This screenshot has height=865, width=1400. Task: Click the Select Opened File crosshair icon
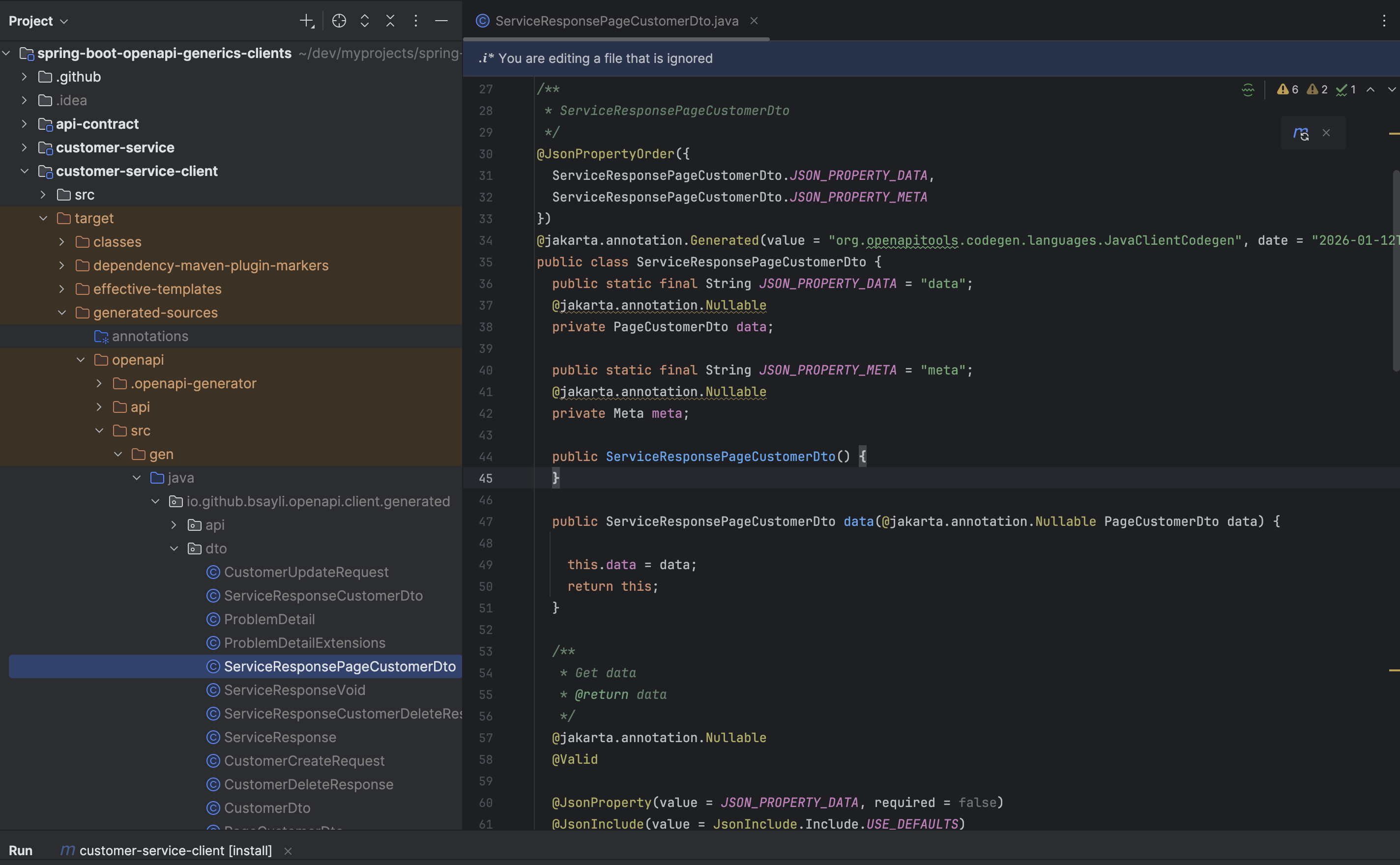(x=339, y=21)
